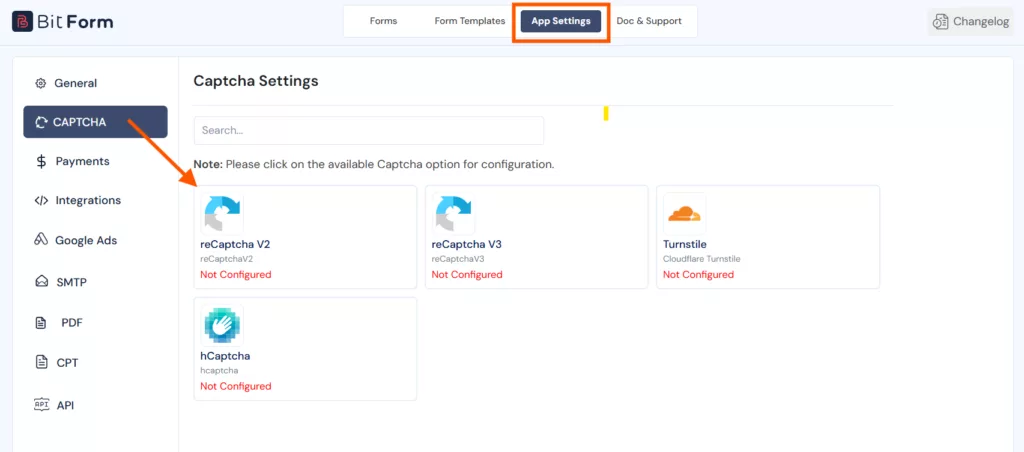This screenshot has width=1024, height=452.
Task: Click the Cloudflare Turnstile cloud icon
Action: pyautogui.click(x=684, y=214)
